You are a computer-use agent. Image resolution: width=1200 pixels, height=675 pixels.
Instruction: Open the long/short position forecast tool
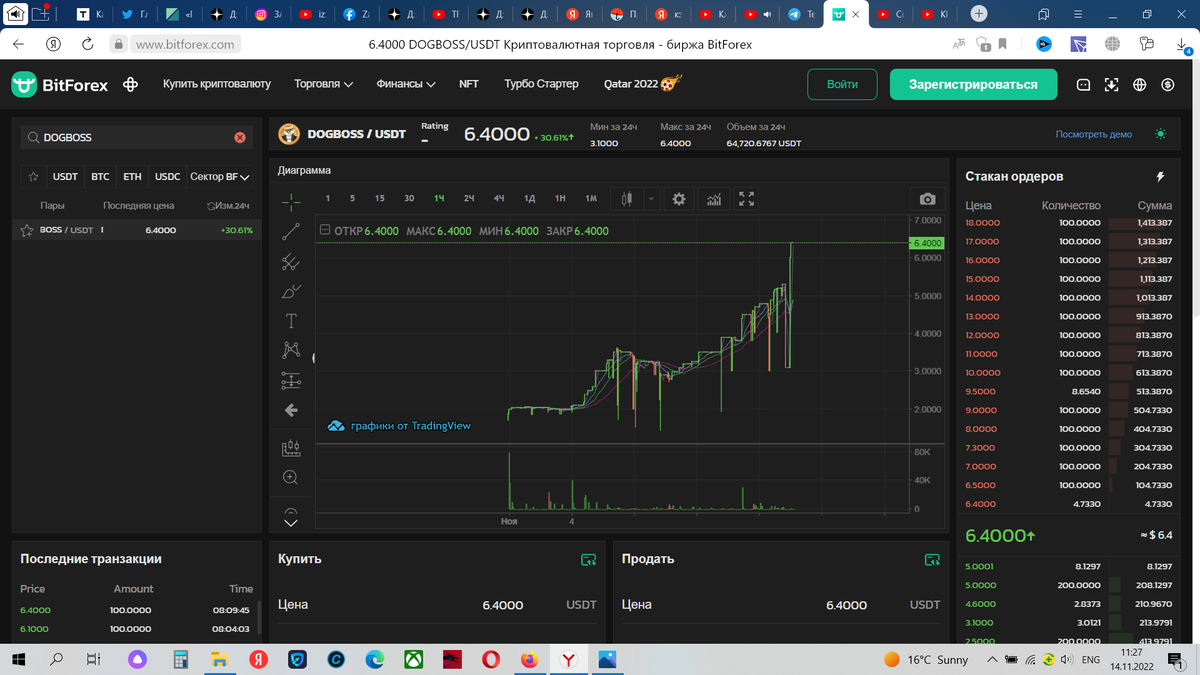pos(291,448)
